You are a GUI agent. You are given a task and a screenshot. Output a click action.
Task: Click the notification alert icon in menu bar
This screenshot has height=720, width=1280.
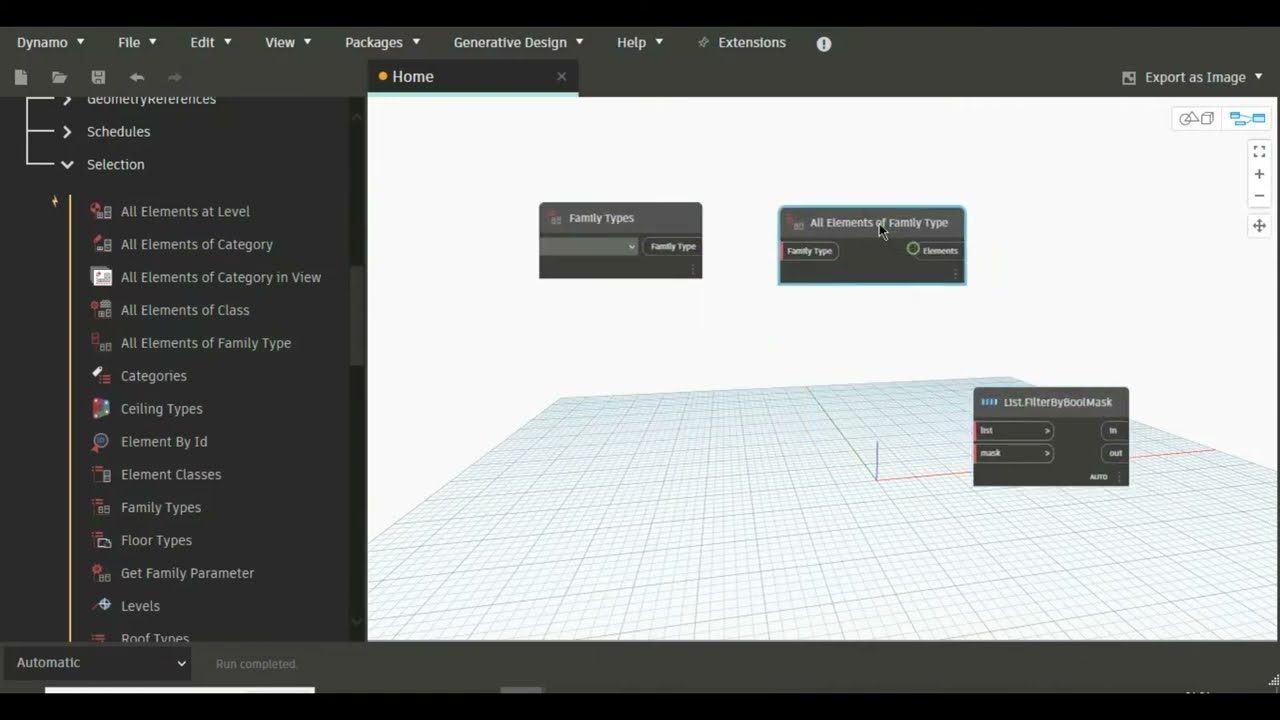[x=824, y=43]
